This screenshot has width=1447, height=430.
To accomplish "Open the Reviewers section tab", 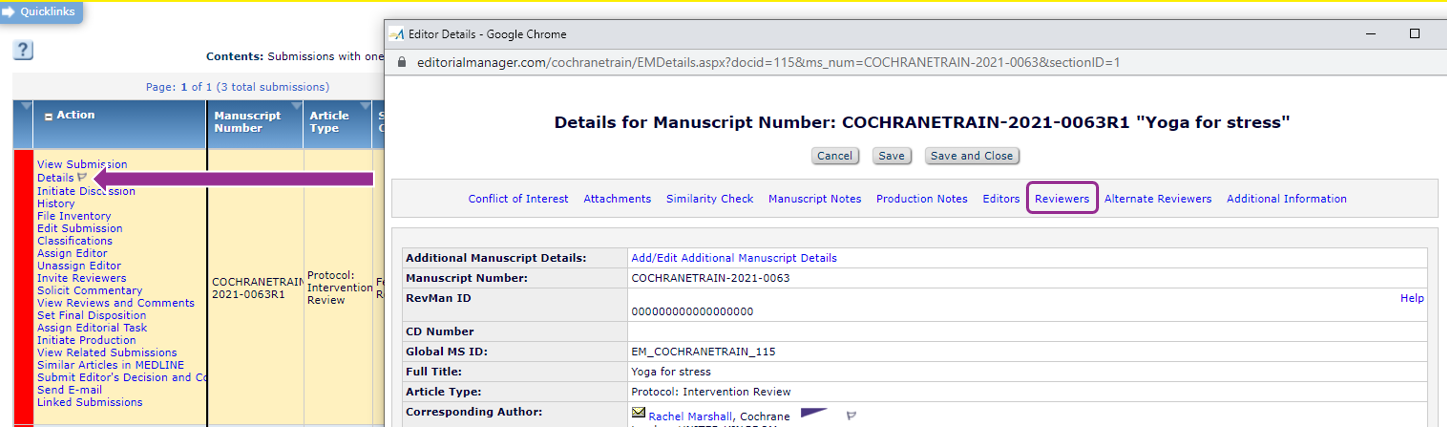I will tap(1062, 199).
